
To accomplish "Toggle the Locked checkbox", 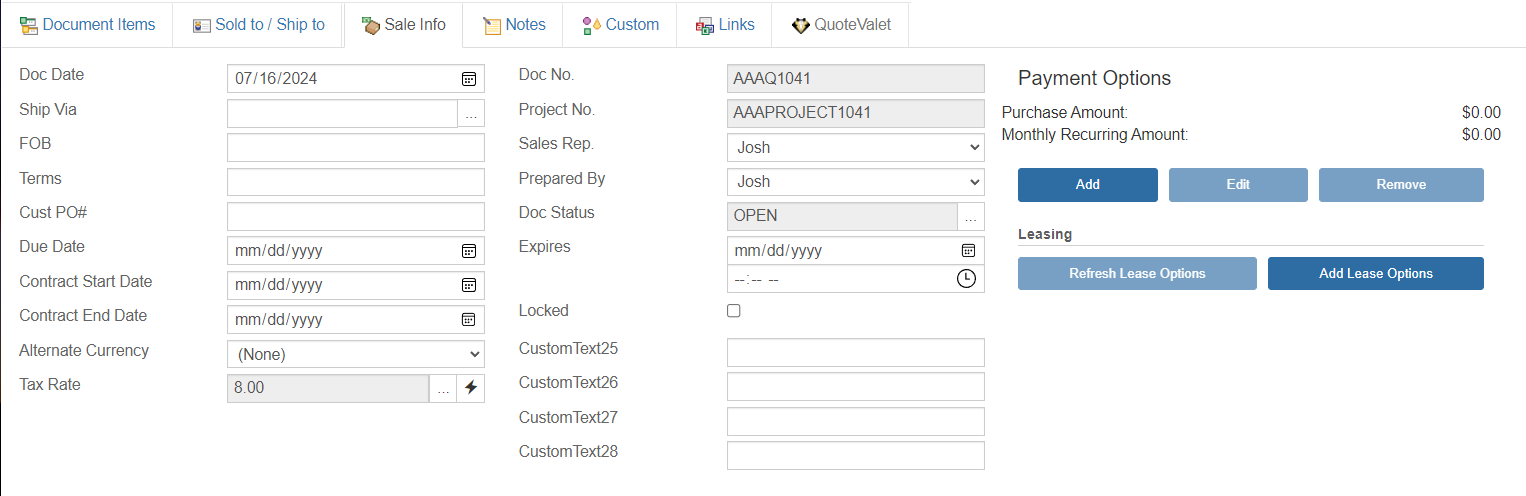I will (x=734, y=311).
